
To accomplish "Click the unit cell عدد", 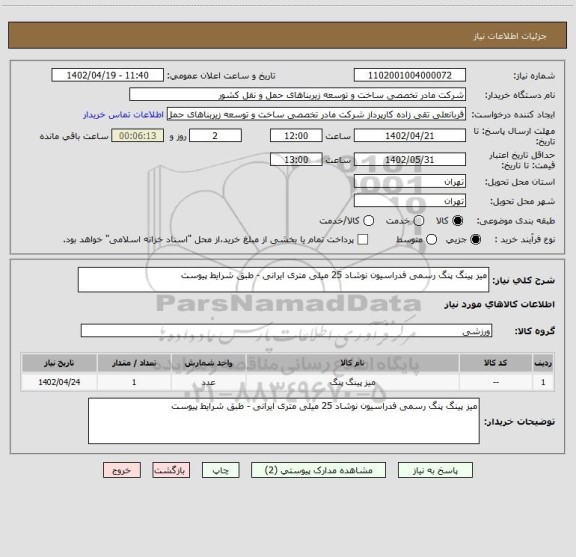I will (208, 382).
